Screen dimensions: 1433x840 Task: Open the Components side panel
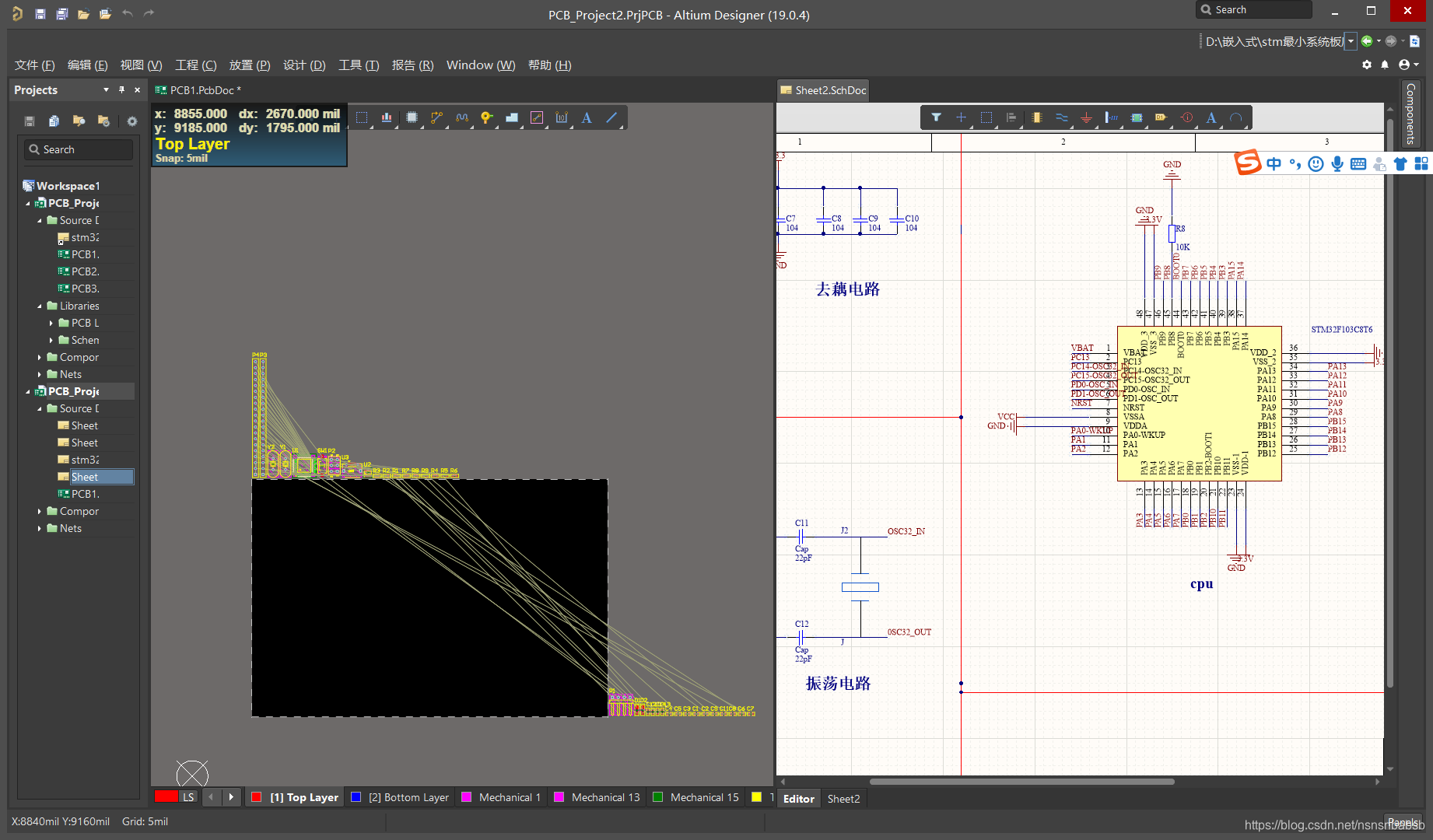1410,114
